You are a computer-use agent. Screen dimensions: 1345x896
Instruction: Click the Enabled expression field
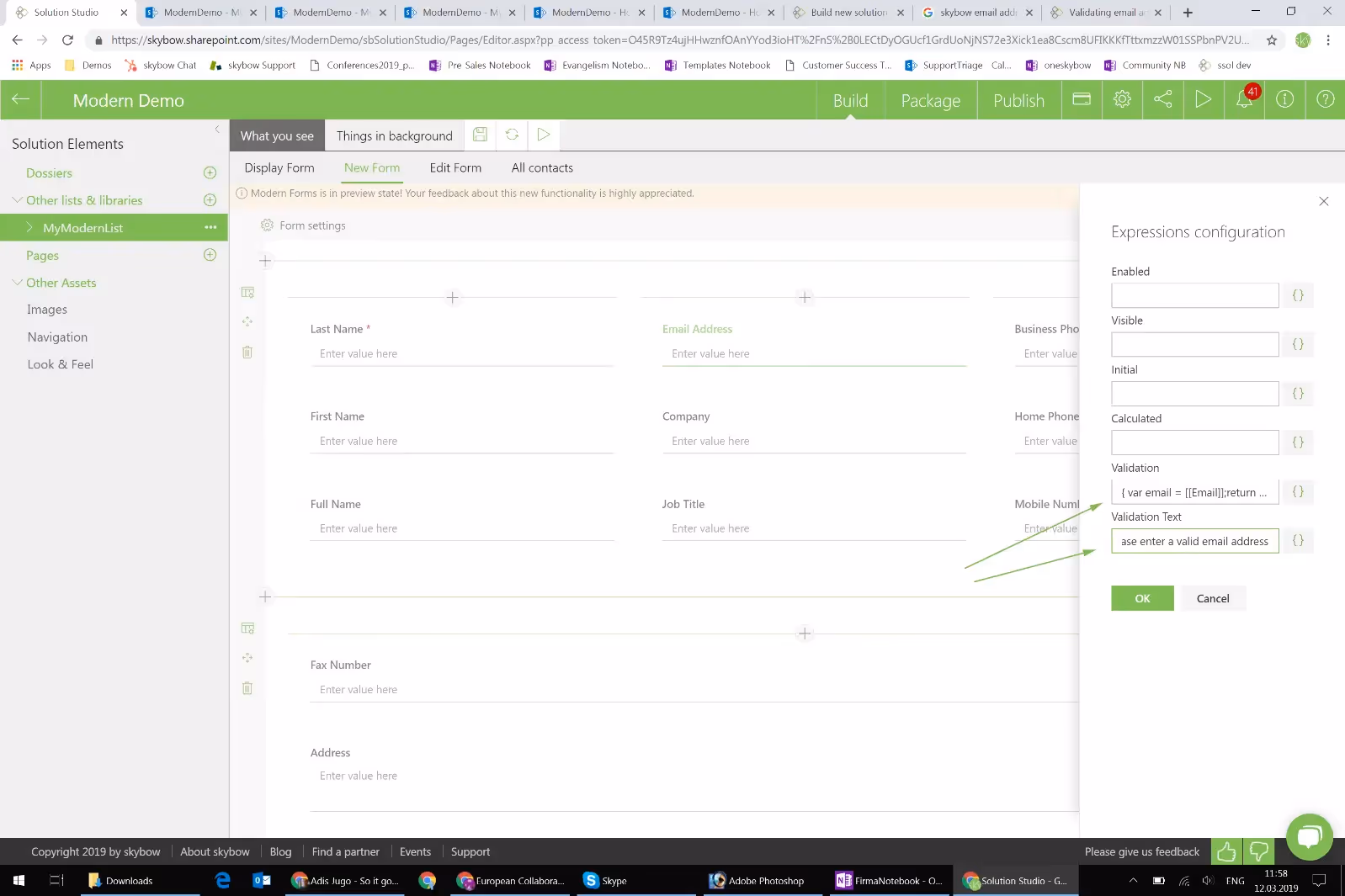(1194, 295)
